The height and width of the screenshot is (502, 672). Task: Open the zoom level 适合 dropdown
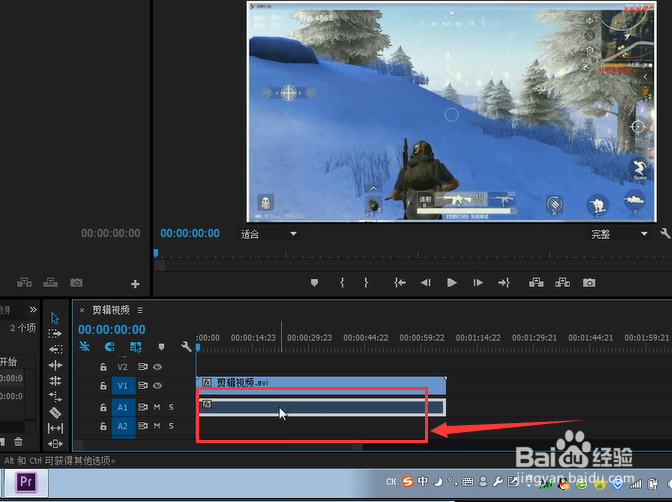click(x=269, y=234)
